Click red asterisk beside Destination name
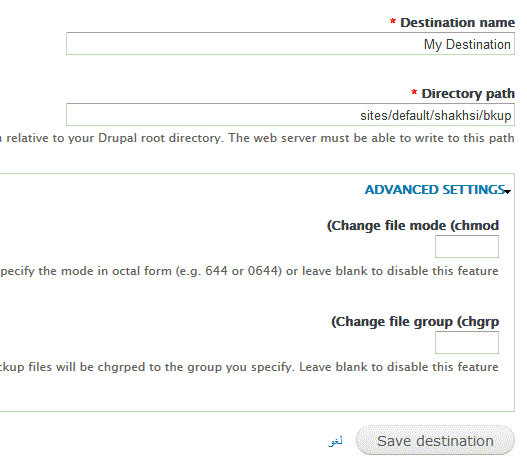Screen dimensions: 527x468 pos(392,22)
